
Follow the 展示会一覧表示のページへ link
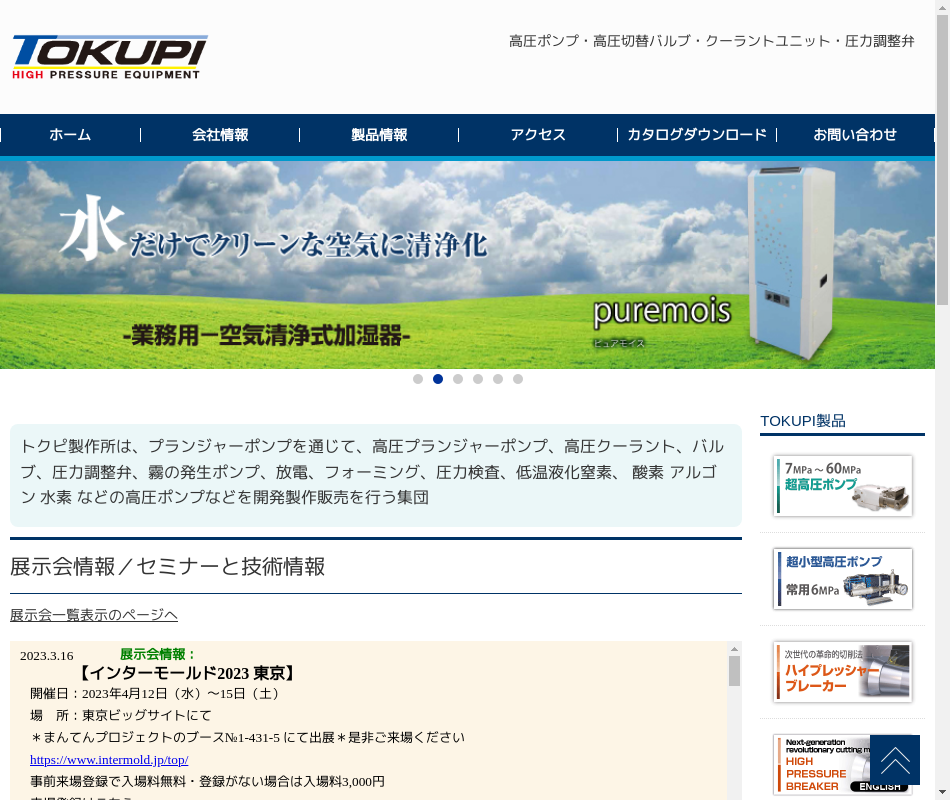click(x=94, y=615)
